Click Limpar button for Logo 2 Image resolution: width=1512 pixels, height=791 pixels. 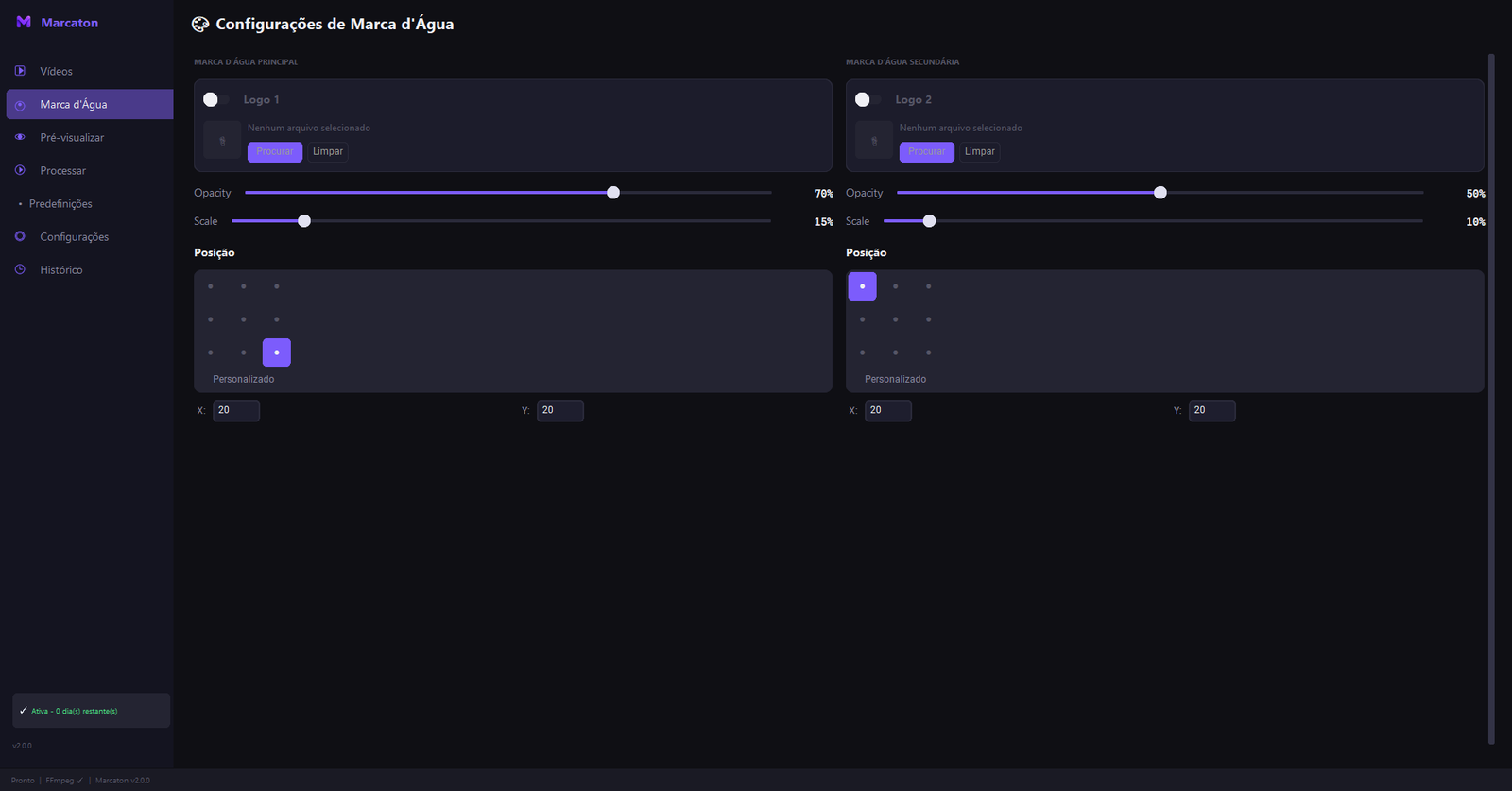980,151
